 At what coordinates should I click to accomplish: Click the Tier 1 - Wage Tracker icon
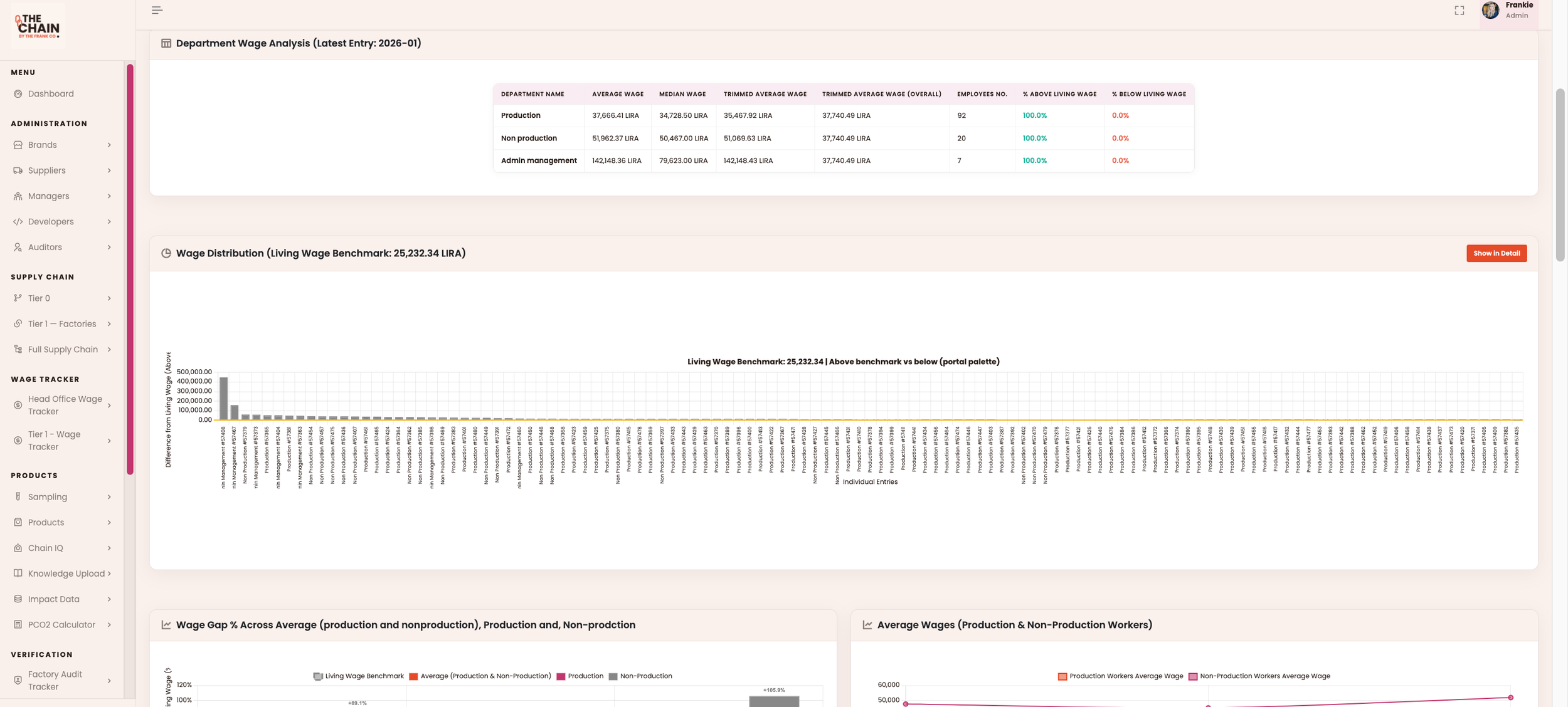click(x=18, y=441)
